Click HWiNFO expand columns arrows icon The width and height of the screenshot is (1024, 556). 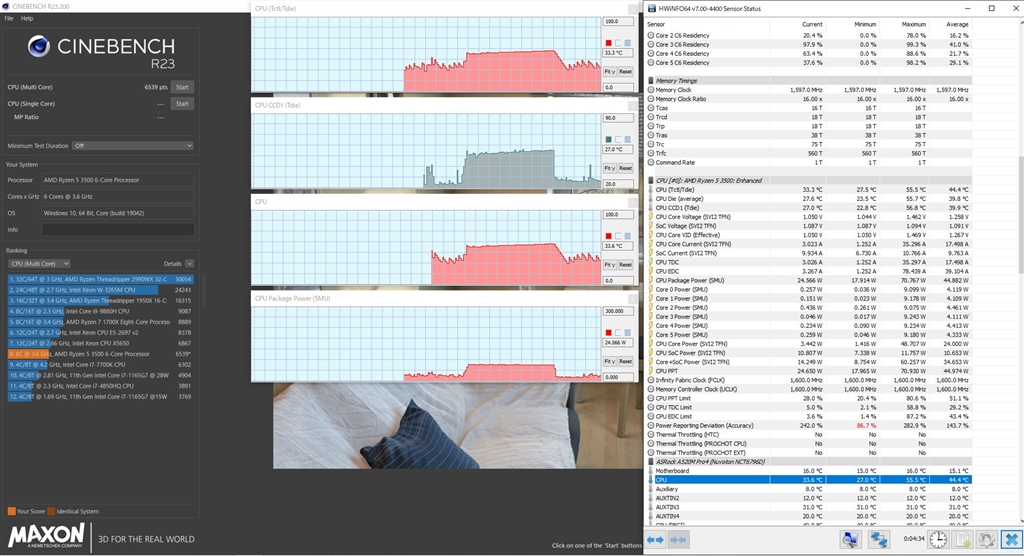coord(655,540)
